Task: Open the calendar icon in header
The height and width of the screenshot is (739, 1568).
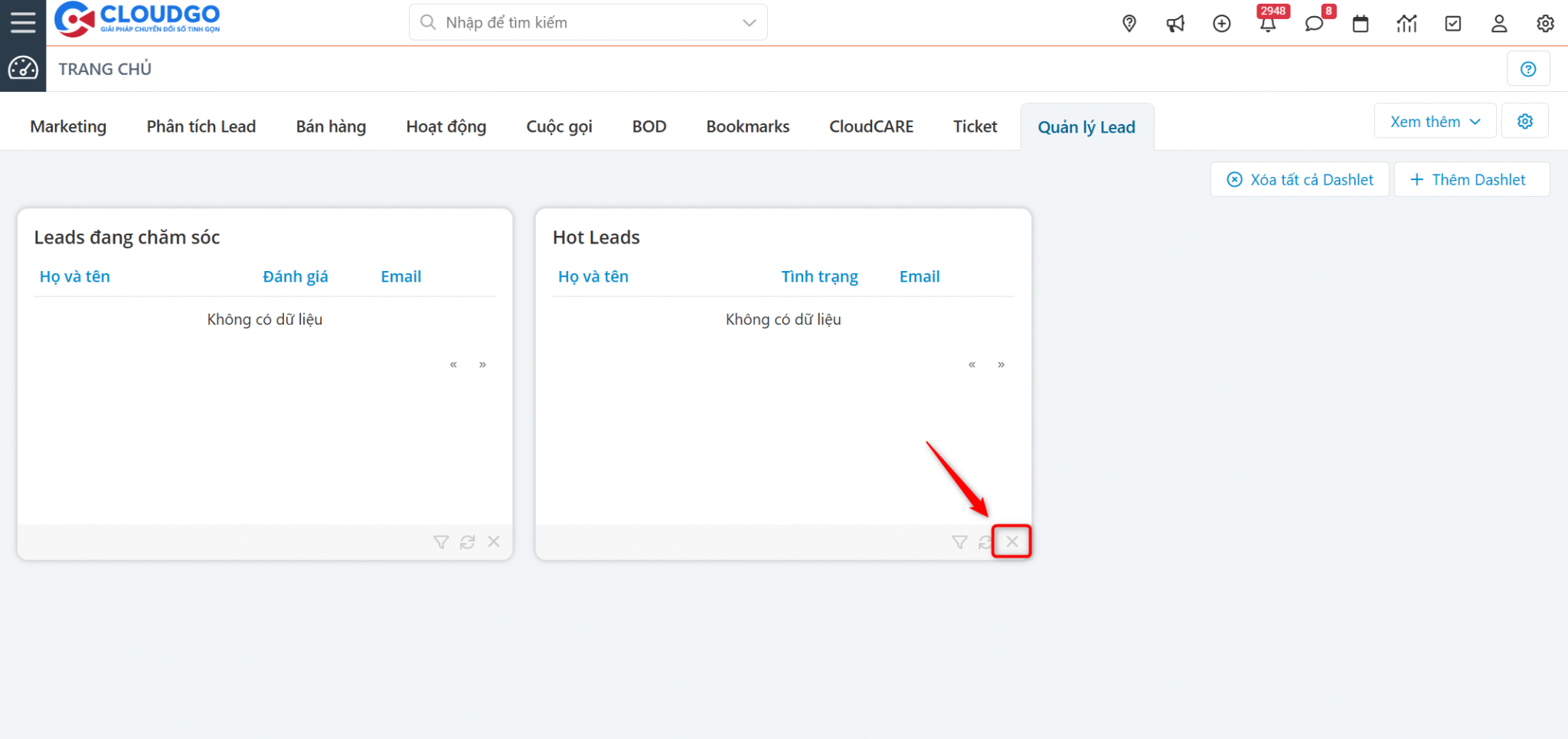Action: (1361, 24)
